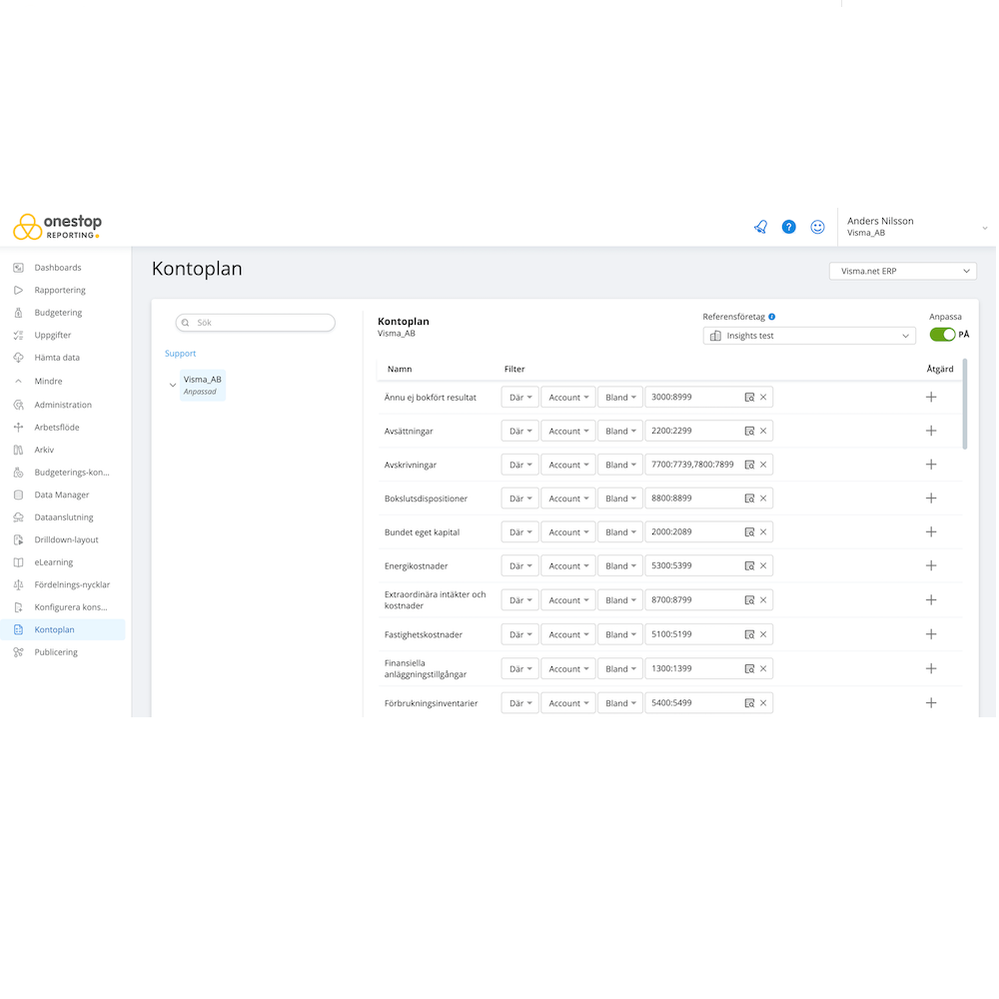Click the smiley feedback icon

[817, 227]
